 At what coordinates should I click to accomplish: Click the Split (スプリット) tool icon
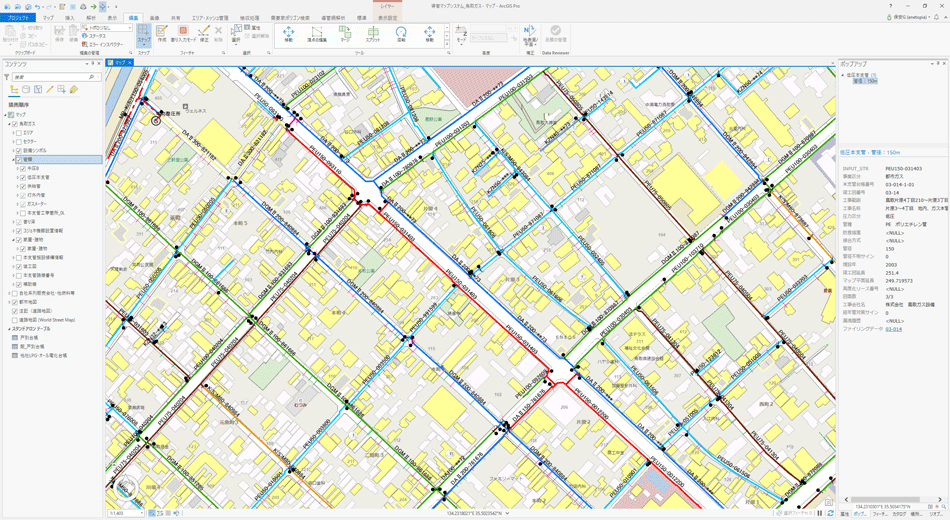click(x=373, y=34)
